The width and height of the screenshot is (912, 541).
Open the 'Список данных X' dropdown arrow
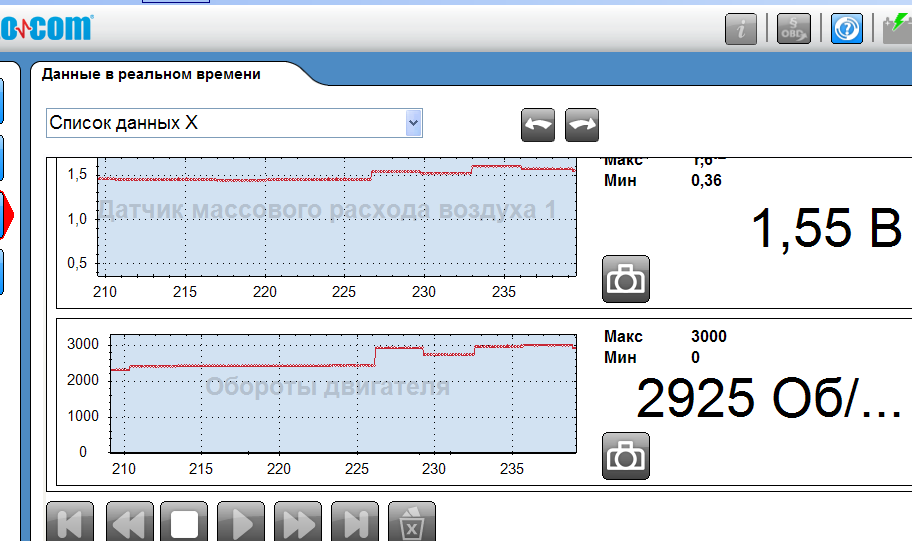(414, 123)
